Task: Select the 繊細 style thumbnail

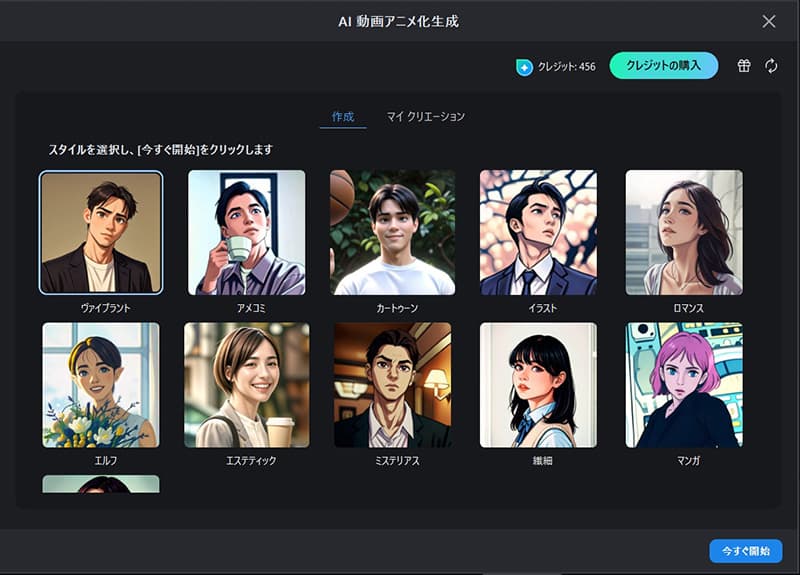Action: [538, 385]
